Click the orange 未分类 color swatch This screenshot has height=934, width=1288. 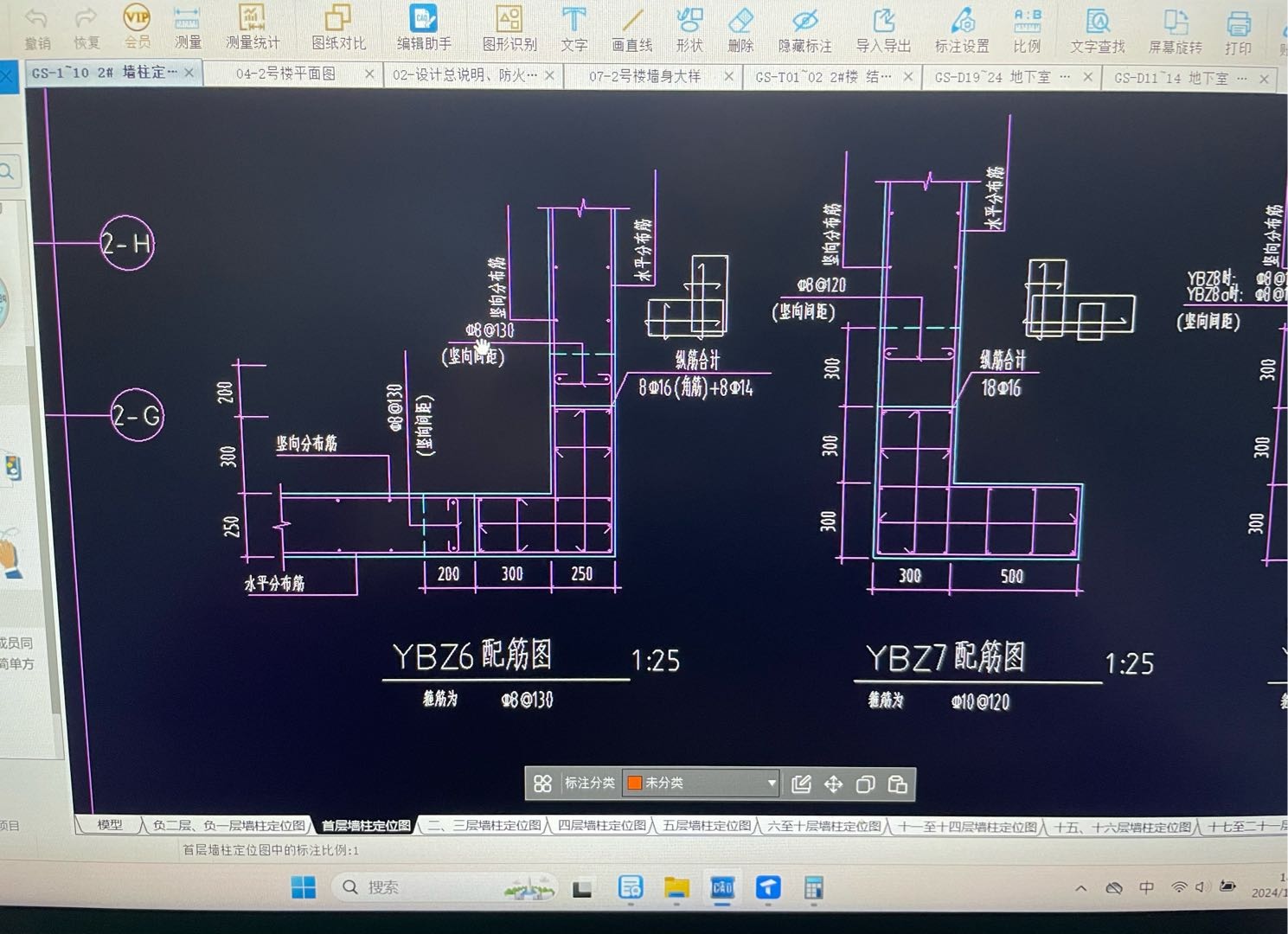pyautogui.click(x=634, y=784)
